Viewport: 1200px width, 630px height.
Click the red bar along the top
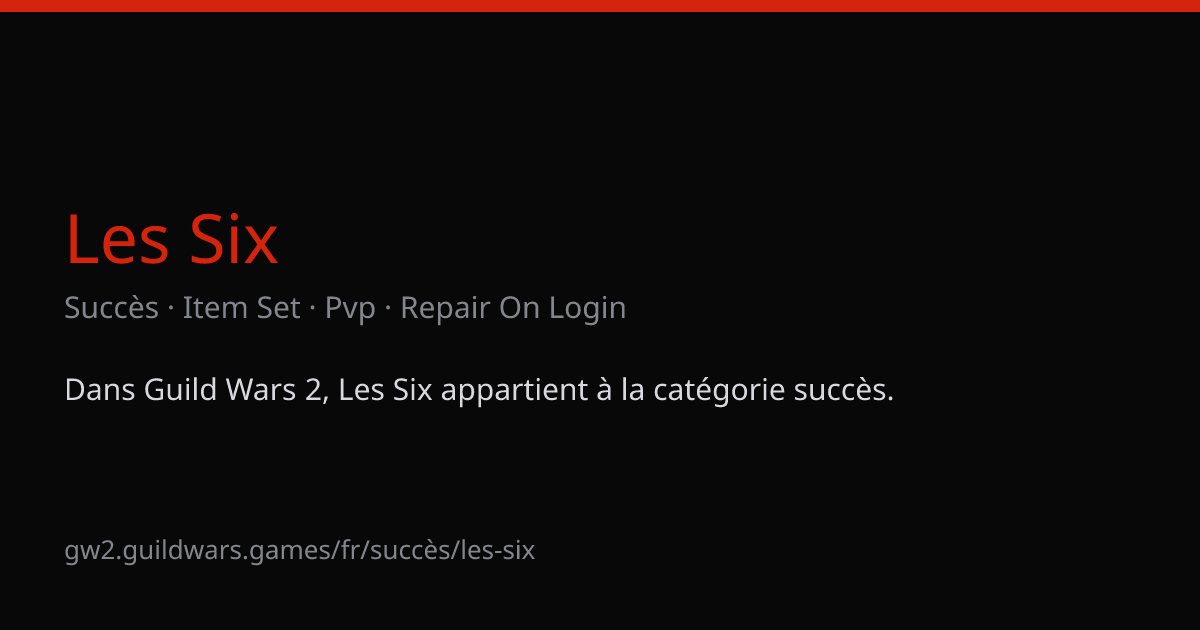point(600,6)
